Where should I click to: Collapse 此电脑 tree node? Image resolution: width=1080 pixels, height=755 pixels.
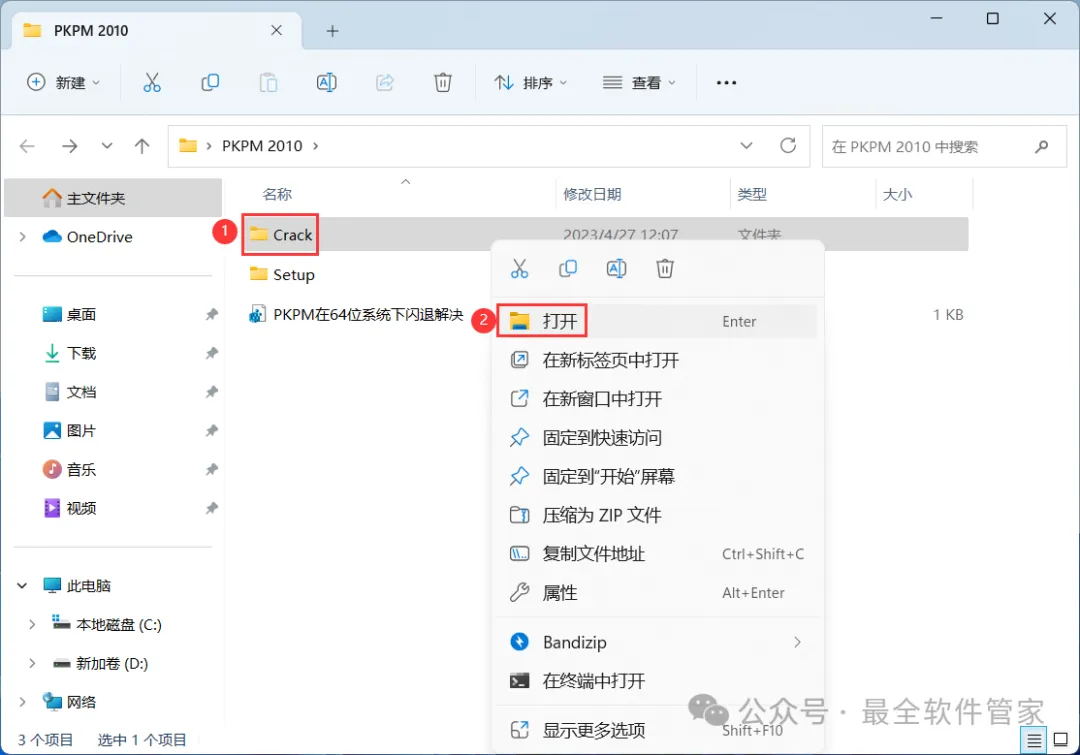click(x=22, y=586)
